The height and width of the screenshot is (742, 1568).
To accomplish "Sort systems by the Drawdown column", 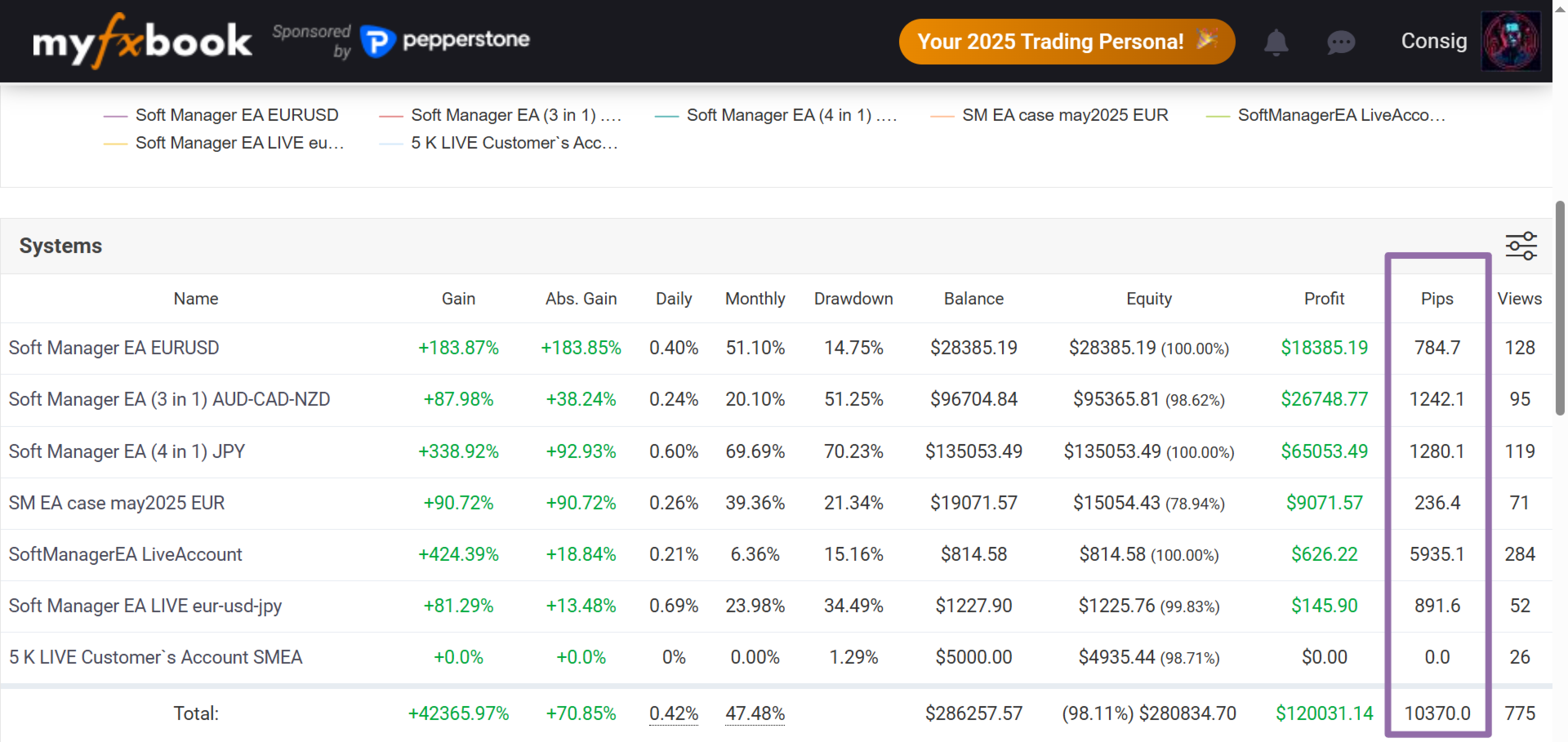I will [853, 299].
